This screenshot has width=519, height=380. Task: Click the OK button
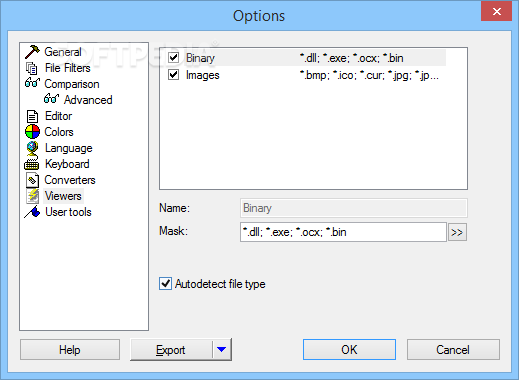(349, 350)
